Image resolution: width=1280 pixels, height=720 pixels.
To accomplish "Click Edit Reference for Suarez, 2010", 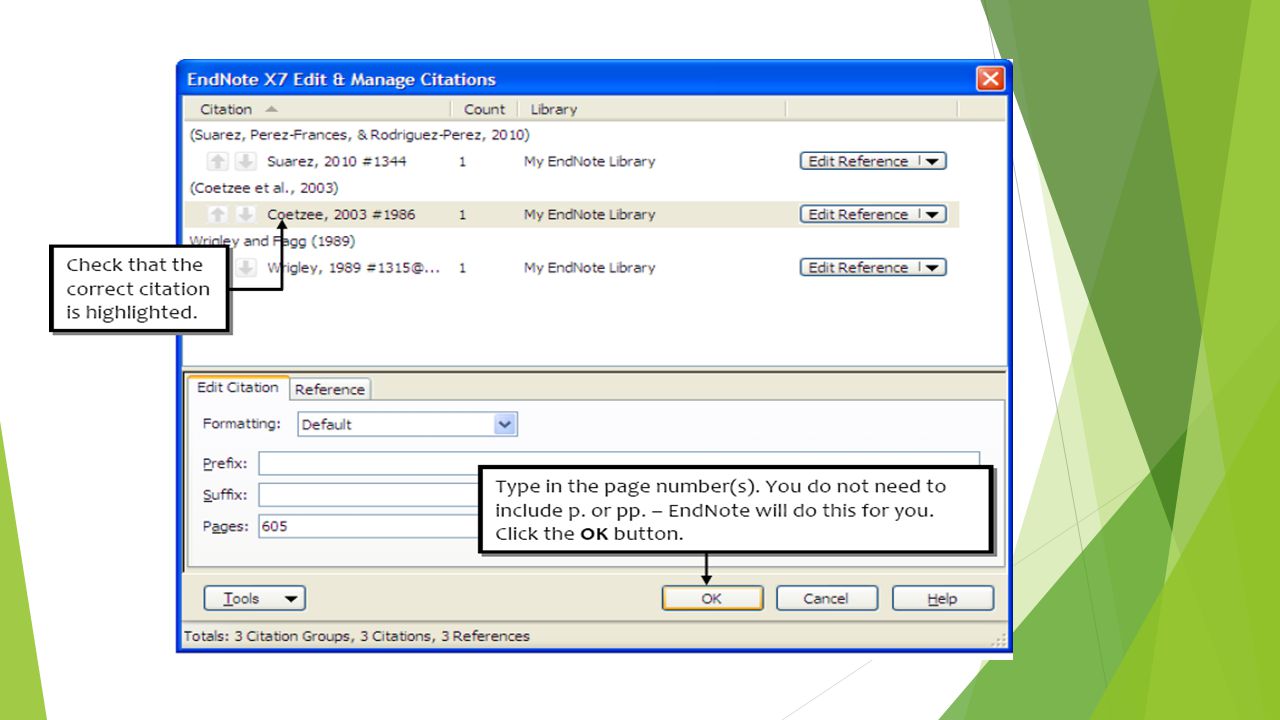I will click(x=858, y=161).
